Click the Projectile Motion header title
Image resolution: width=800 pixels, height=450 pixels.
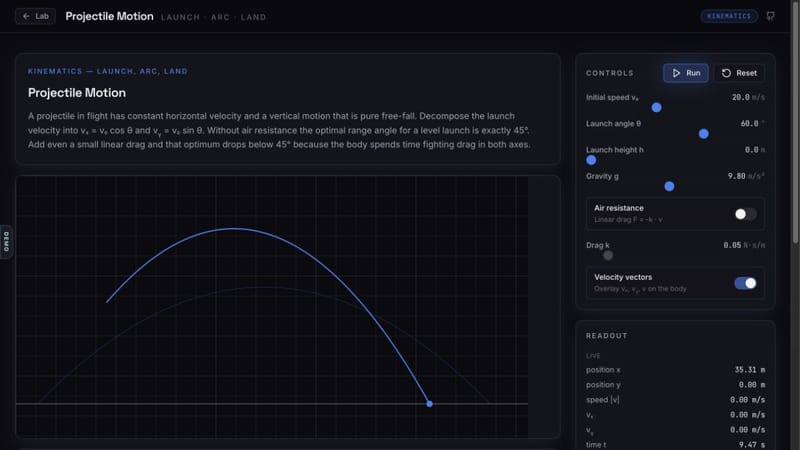tap(109, 16)
